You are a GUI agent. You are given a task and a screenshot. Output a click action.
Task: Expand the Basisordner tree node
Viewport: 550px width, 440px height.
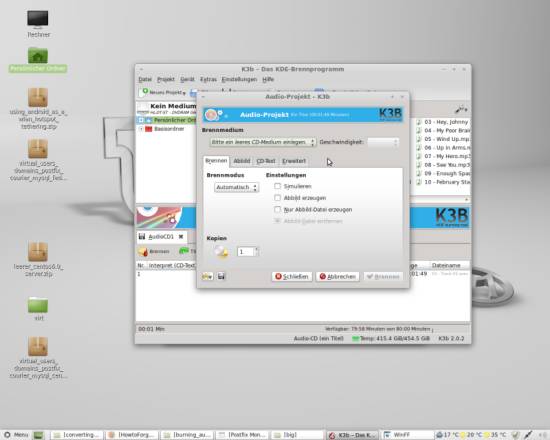click(x=141, y=129)
